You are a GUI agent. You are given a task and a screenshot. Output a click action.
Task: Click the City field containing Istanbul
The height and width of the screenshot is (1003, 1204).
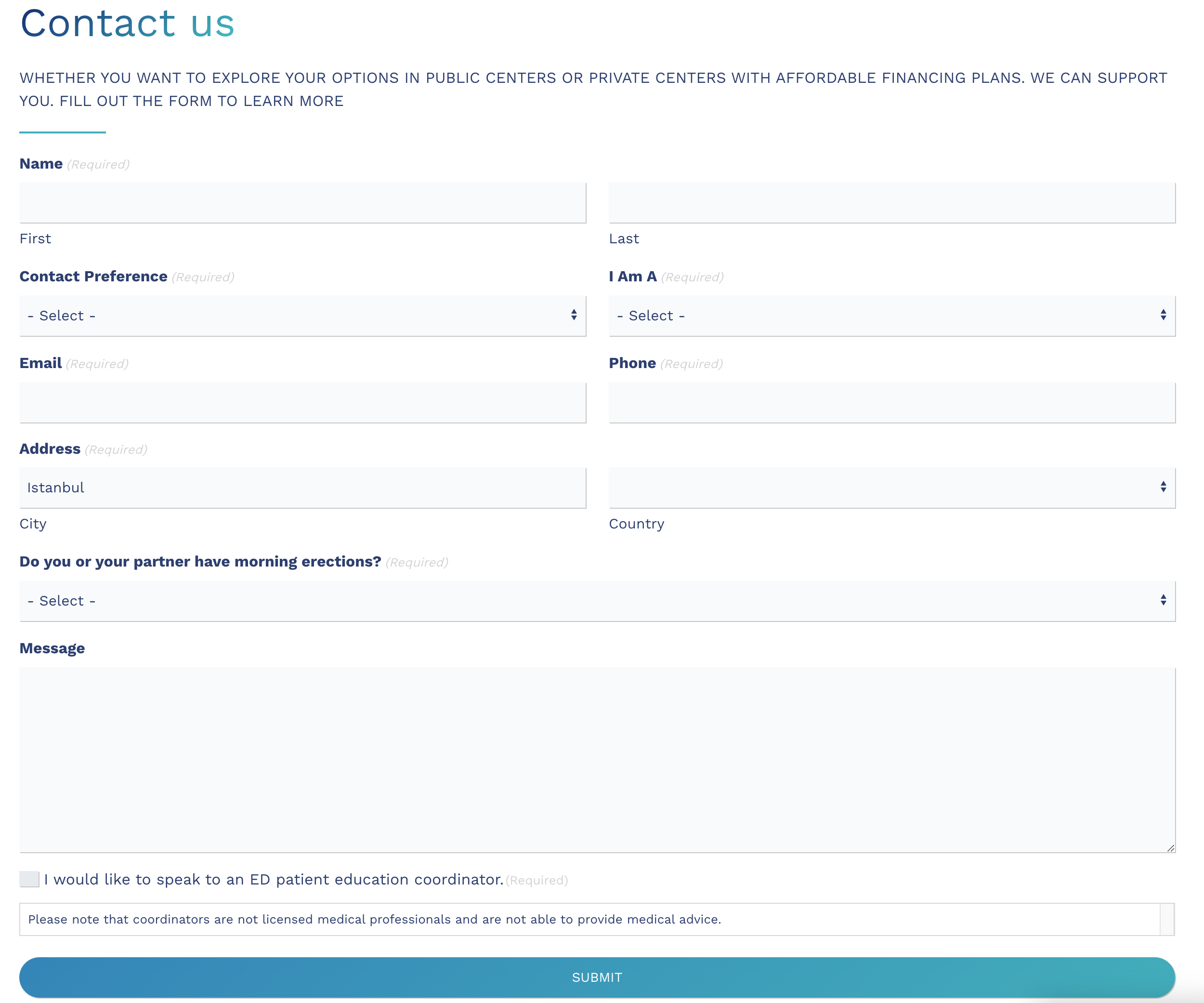(x=302, y=488)
